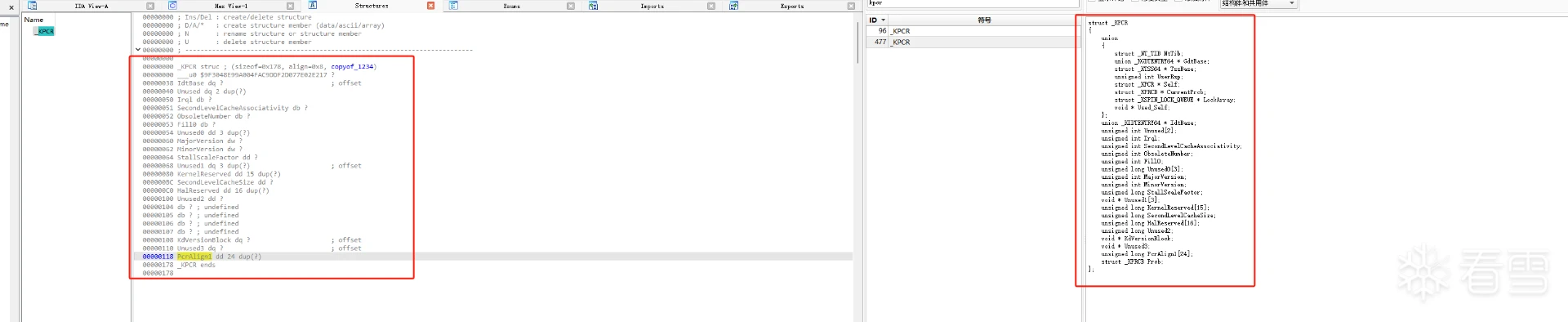Click the struct _KPRCB Prcb line
This screenshot has width=1568, height=322.
coord(1132,262)
